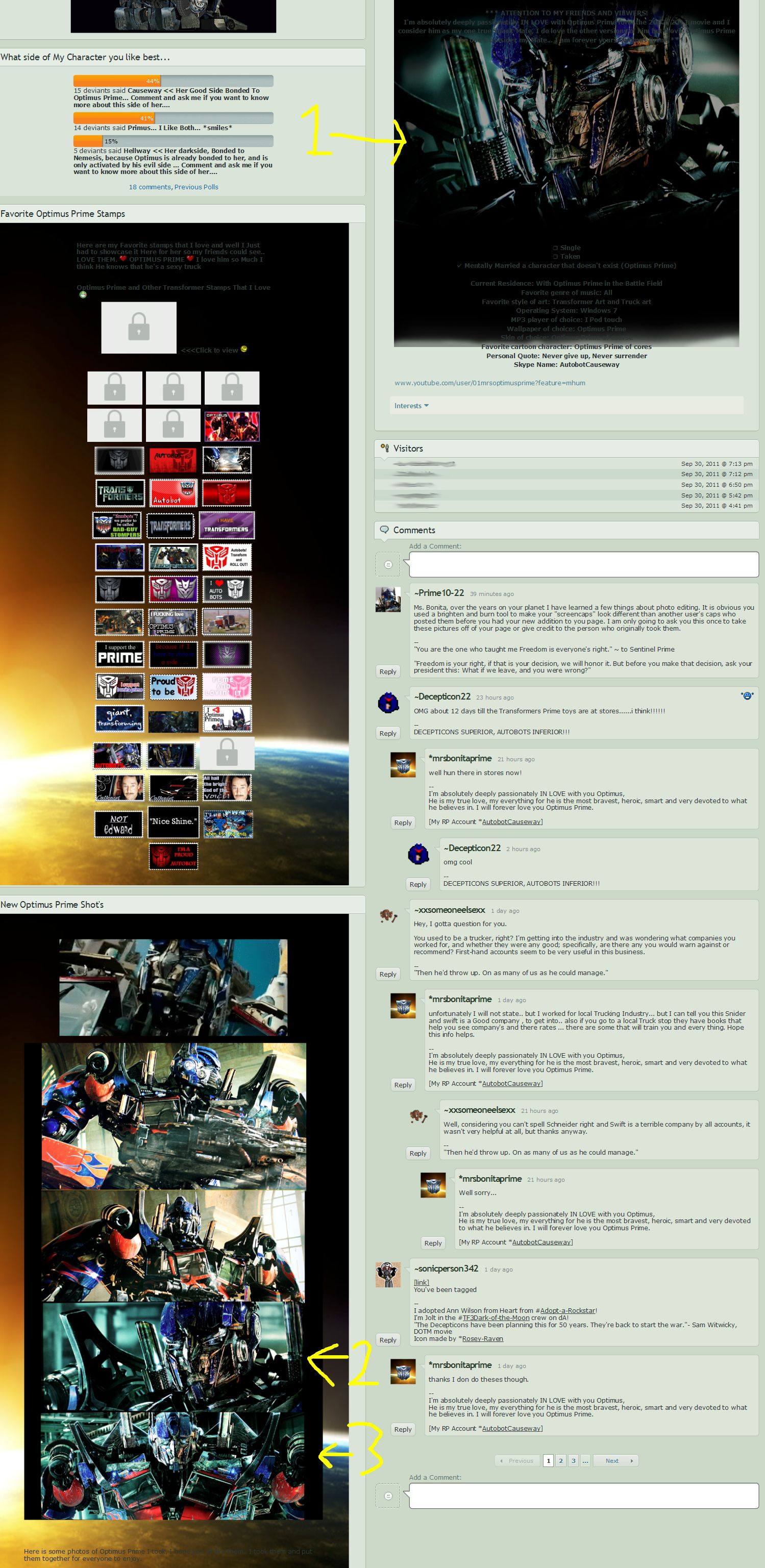Click the 'Autobots! Transform and Roll Out' stamp

[227, 557]
